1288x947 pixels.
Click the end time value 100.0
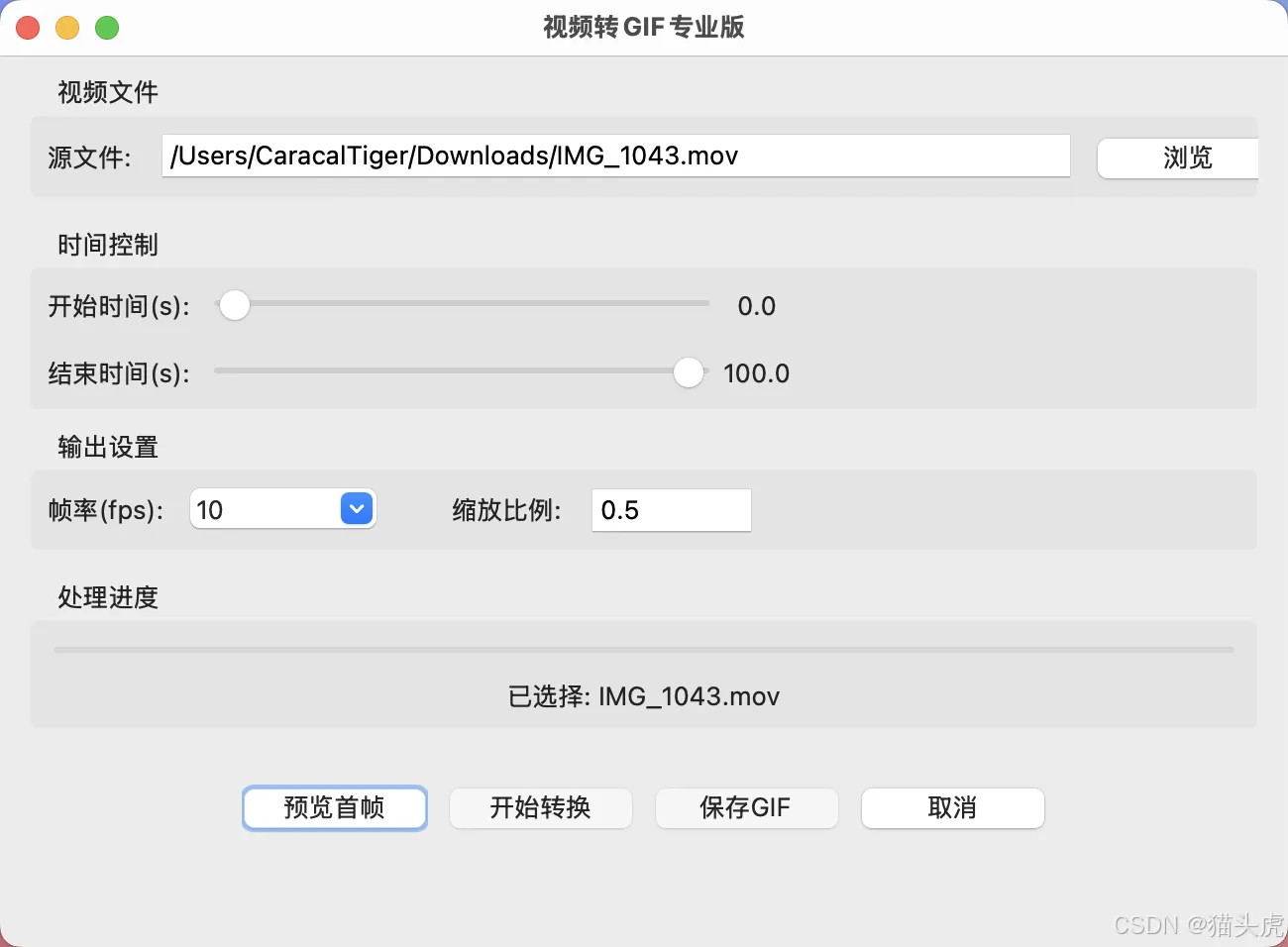tap(757, 373)
